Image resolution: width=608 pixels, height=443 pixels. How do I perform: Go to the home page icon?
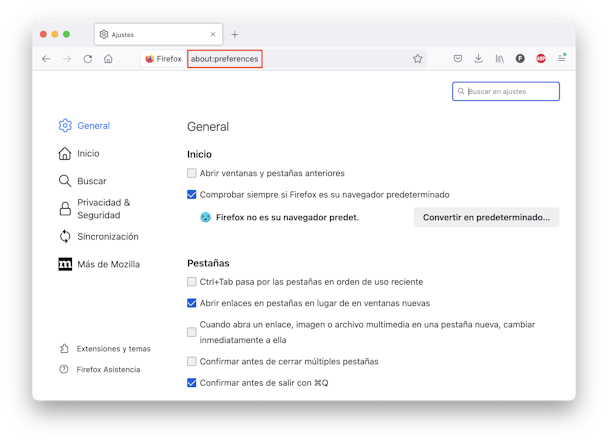point(108,59)
